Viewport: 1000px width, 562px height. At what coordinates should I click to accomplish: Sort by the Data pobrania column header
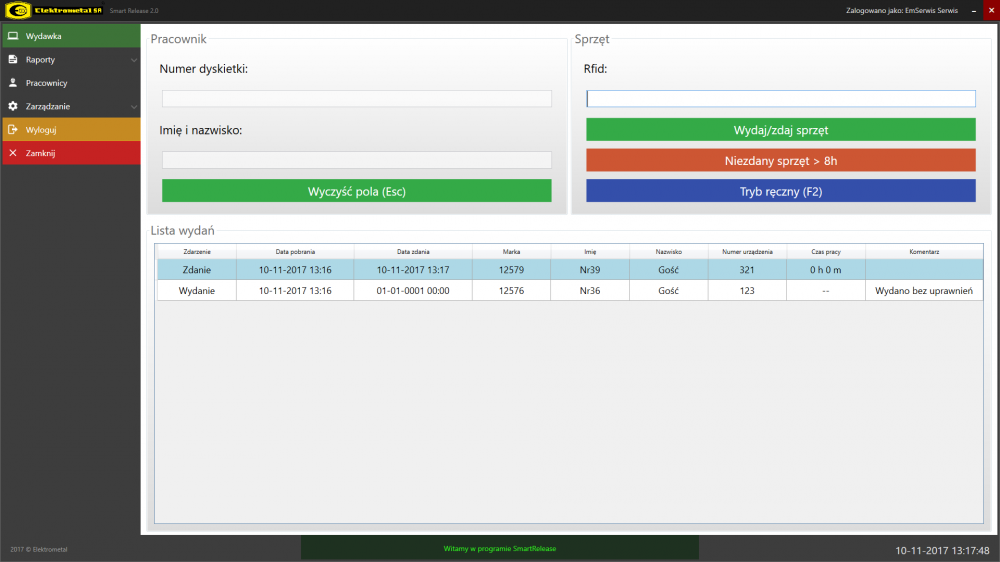click(x=295, y=252)
